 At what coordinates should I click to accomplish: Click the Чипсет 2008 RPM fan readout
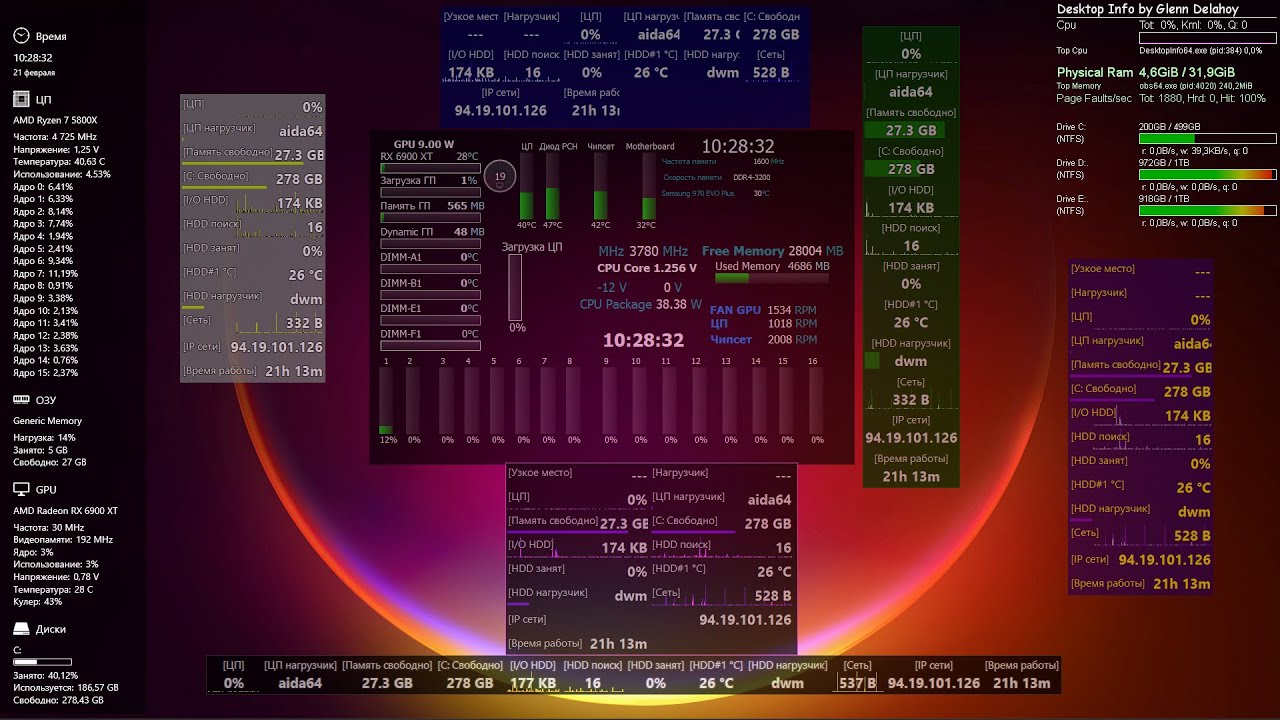pos(763,340)
